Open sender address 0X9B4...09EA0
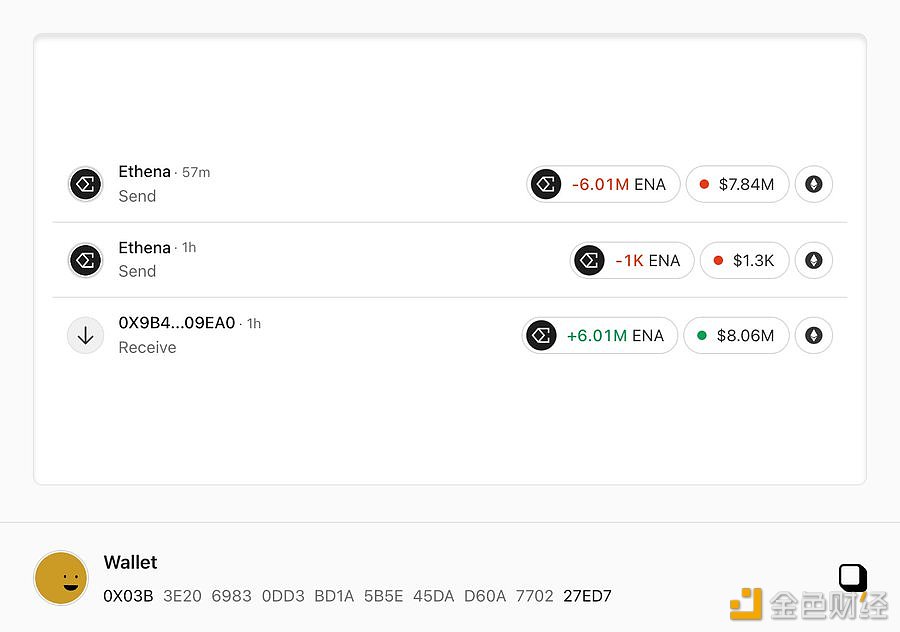 (177, 323)
